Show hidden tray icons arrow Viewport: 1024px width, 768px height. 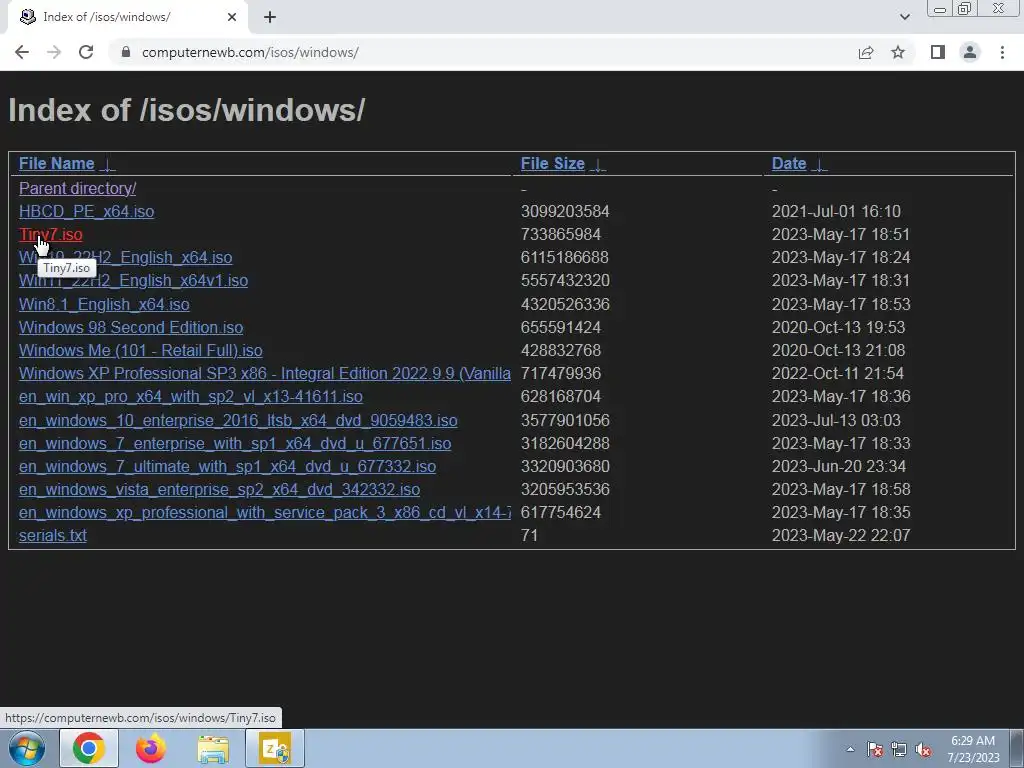[x=850, y=749]
